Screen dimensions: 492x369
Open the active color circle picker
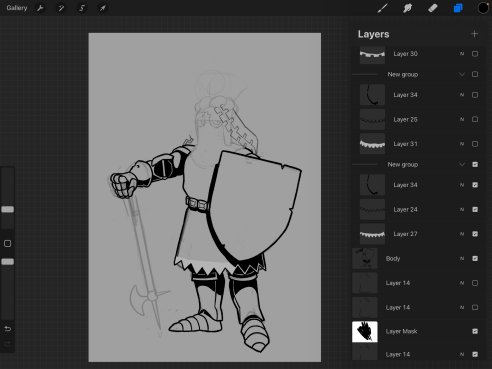click(483, 8)
